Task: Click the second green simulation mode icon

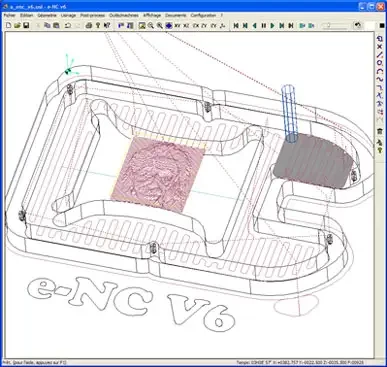Action: tap(311, 25)
